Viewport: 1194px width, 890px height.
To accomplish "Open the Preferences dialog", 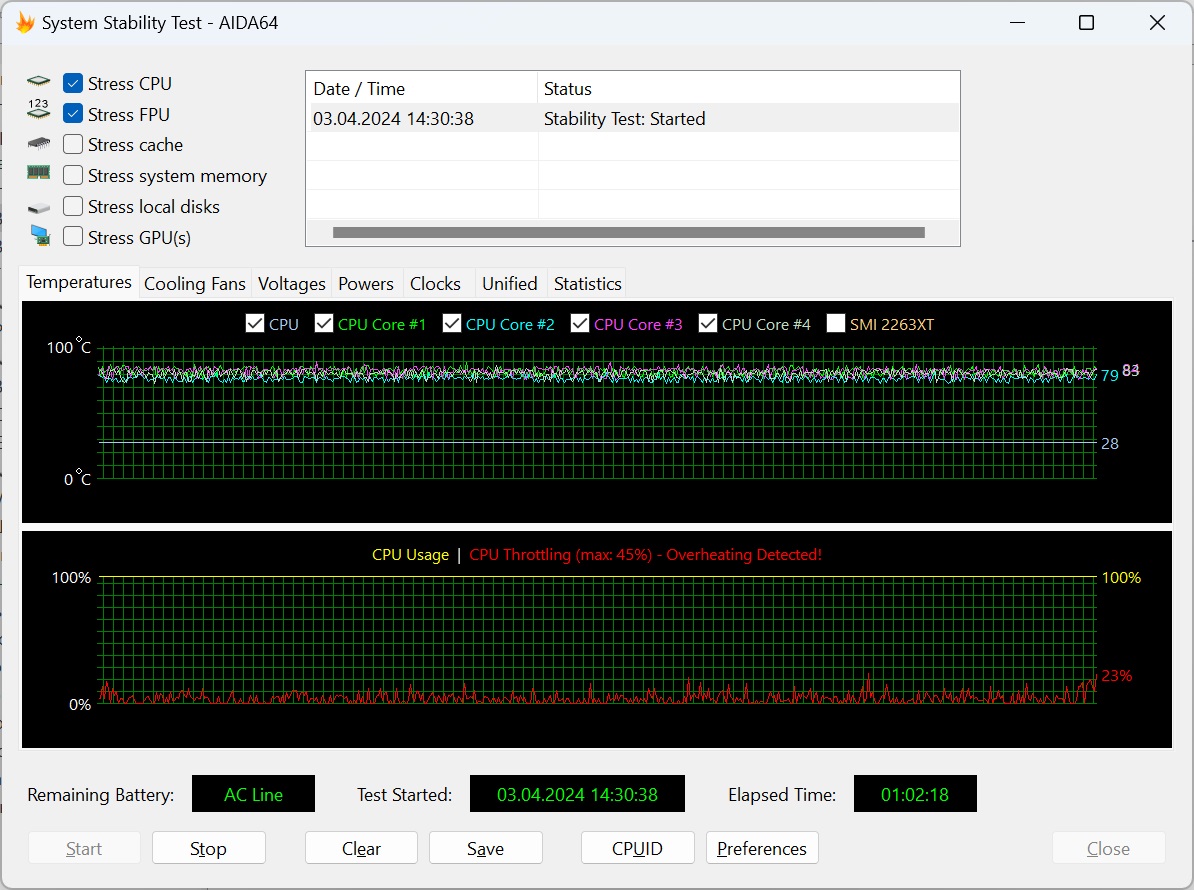I will point(761,848).
